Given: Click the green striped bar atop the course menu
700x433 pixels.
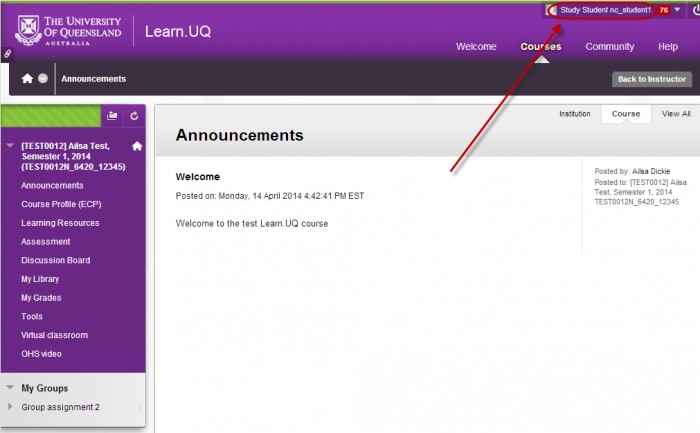Looking at the screenshot, I should click(x=51, y=116).
